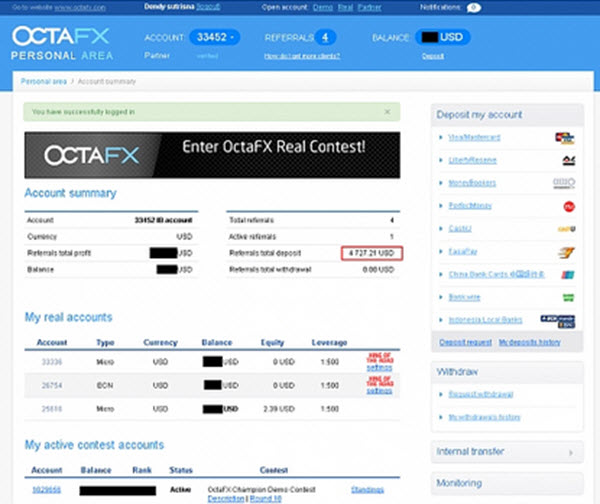Choose China Bank Cards deposit link
The width and height of the screenshot is (600, 504).
[496, 274]
